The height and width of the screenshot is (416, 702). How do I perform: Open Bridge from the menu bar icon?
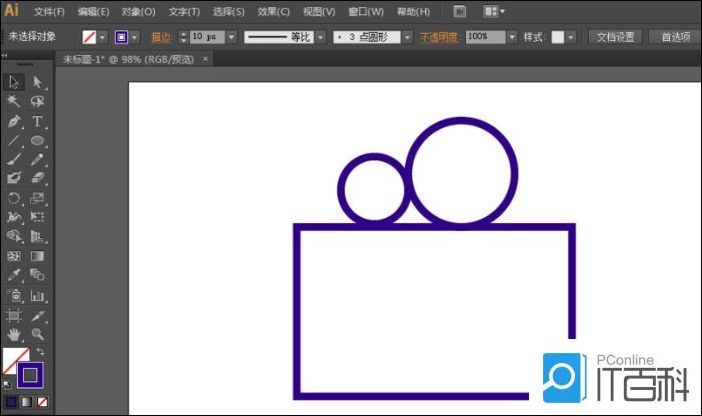(459, 12)
